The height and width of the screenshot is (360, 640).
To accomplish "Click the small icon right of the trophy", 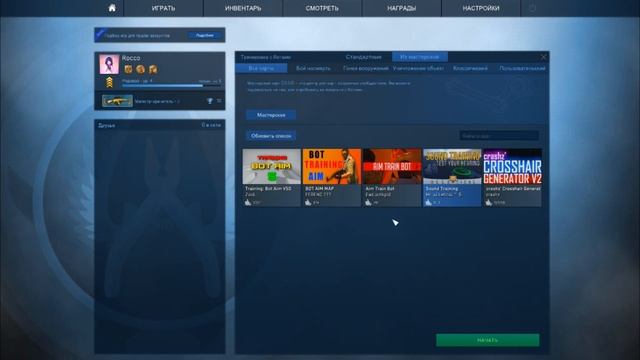I will point(219,101).
